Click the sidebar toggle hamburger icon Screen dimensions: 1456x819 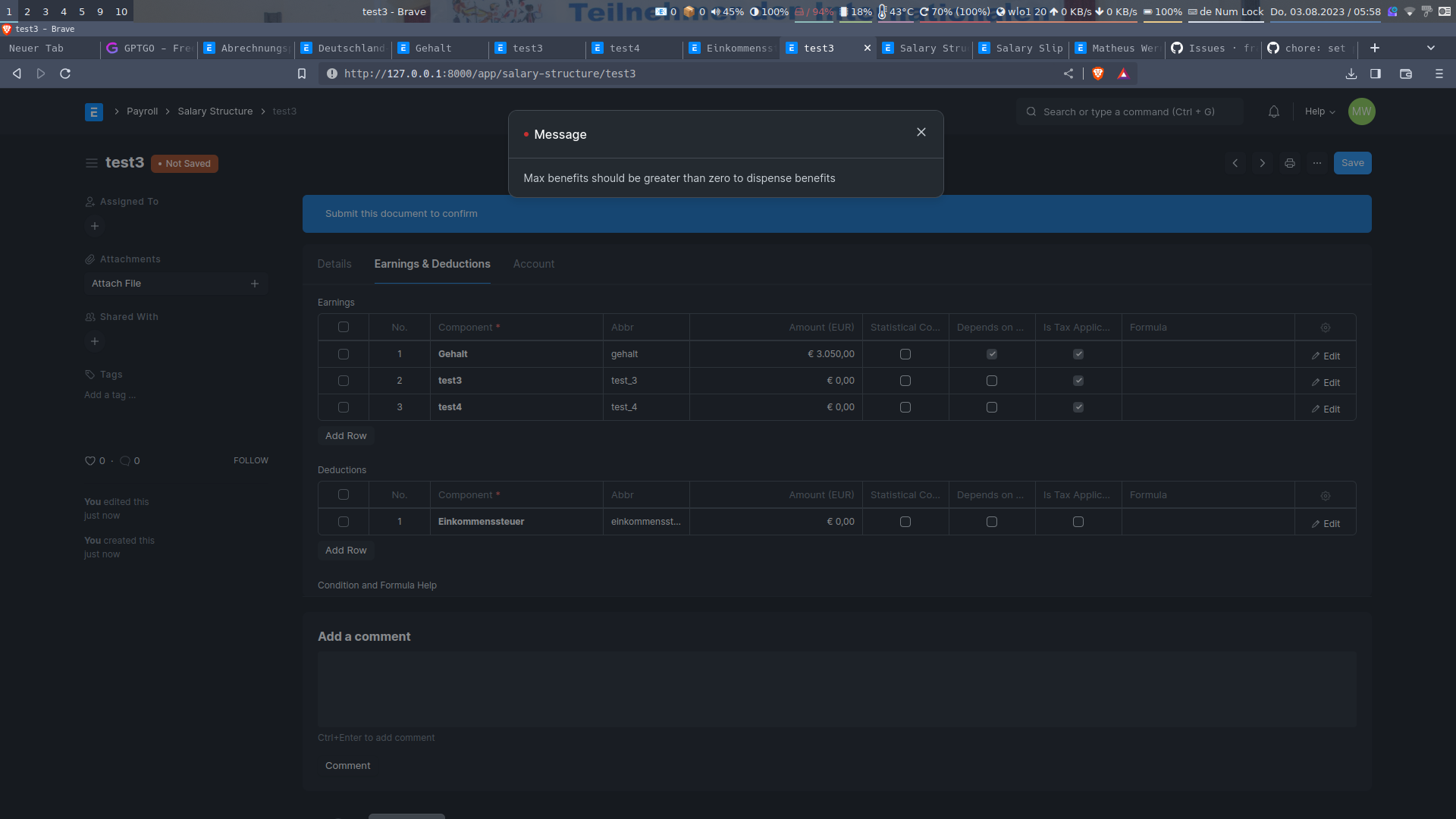(92, 163)
